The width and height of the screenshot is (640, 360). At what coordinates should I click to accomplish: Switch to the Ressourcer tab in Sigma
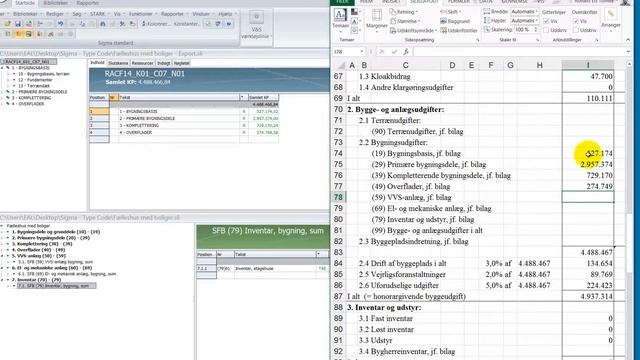pos(142,63)
